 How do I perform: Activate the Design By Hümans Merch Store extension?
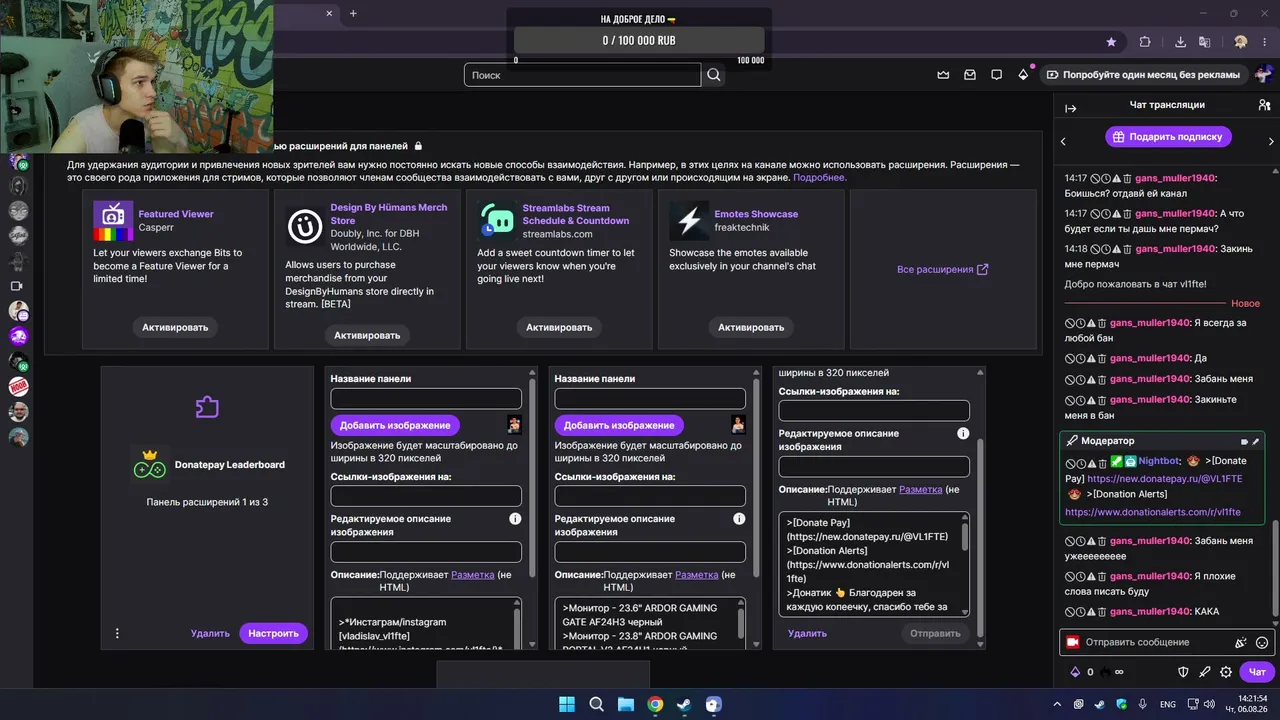(x=367, y=335)
